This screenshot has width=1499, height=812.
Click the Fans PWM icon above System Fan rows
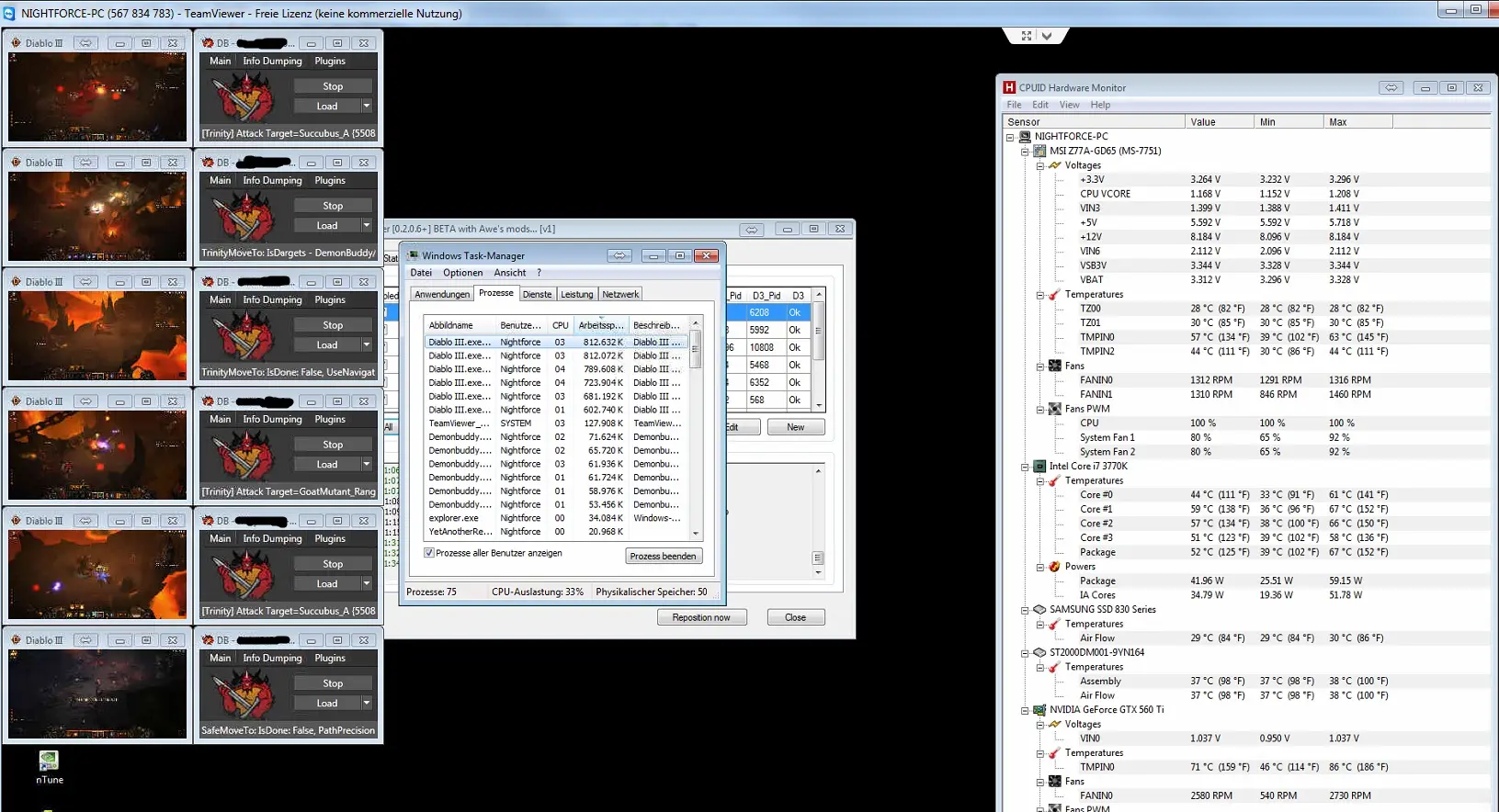[1055, 409]
